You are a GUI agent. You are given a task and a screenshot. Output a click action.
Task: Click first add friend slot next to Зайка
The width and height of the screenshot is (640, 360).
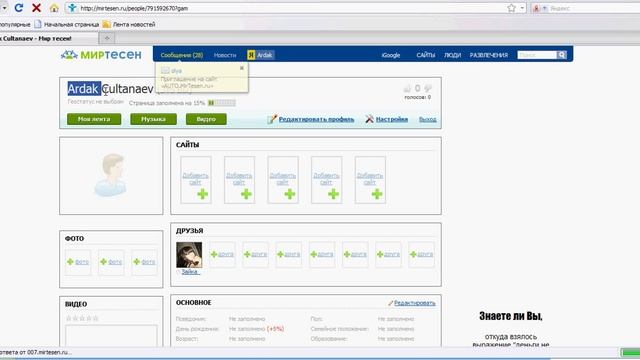[222, 254]
